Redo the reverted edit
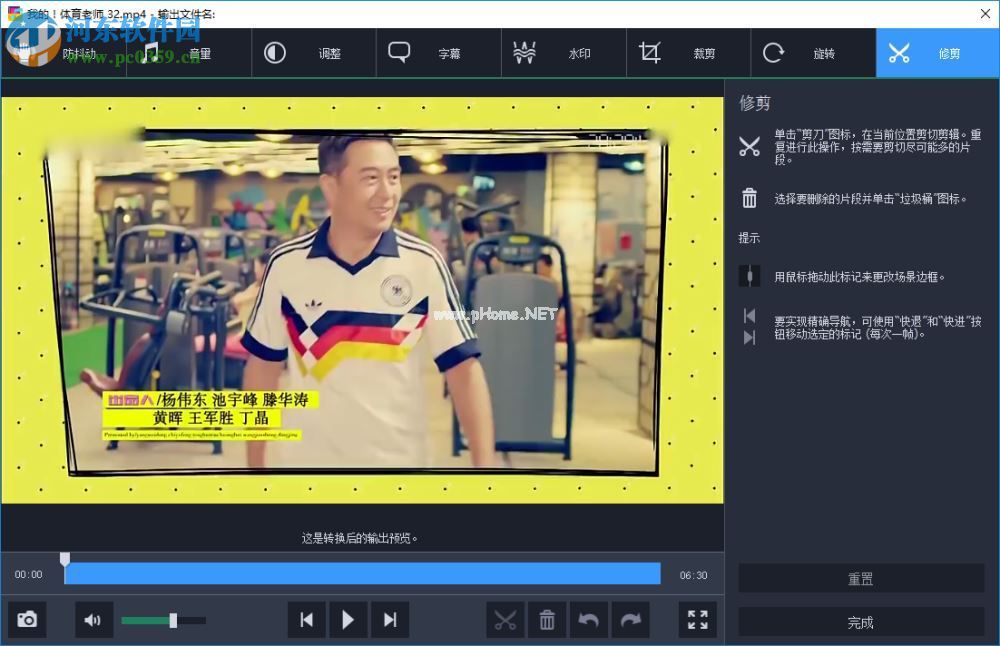The image size is (1000, 646). [630, 619]
